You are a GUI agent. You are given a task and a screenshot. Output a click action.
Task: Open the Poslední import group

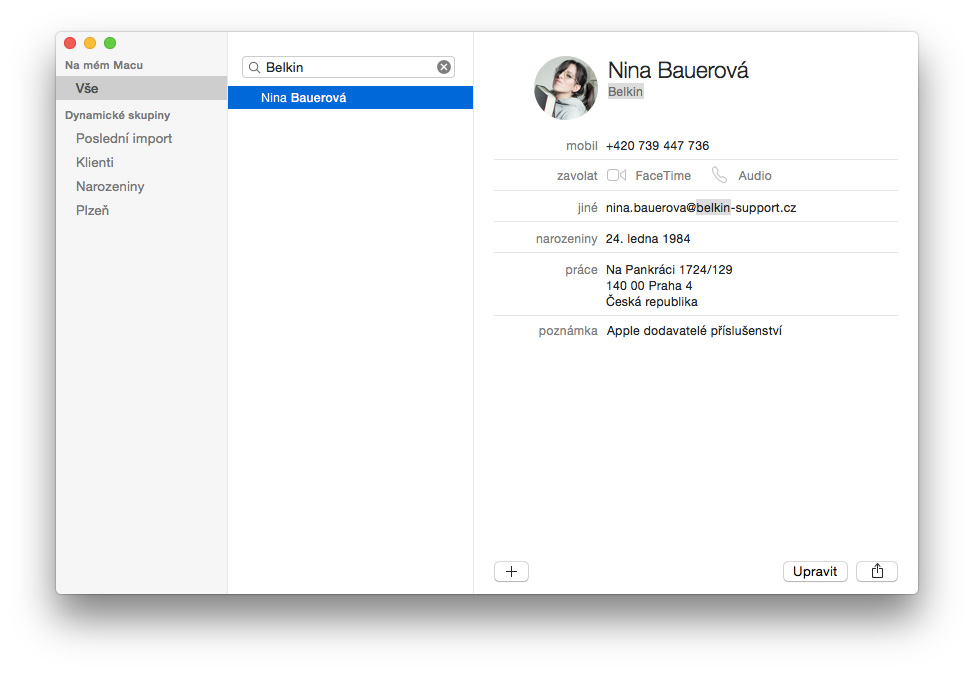click(x=124, y=139)
